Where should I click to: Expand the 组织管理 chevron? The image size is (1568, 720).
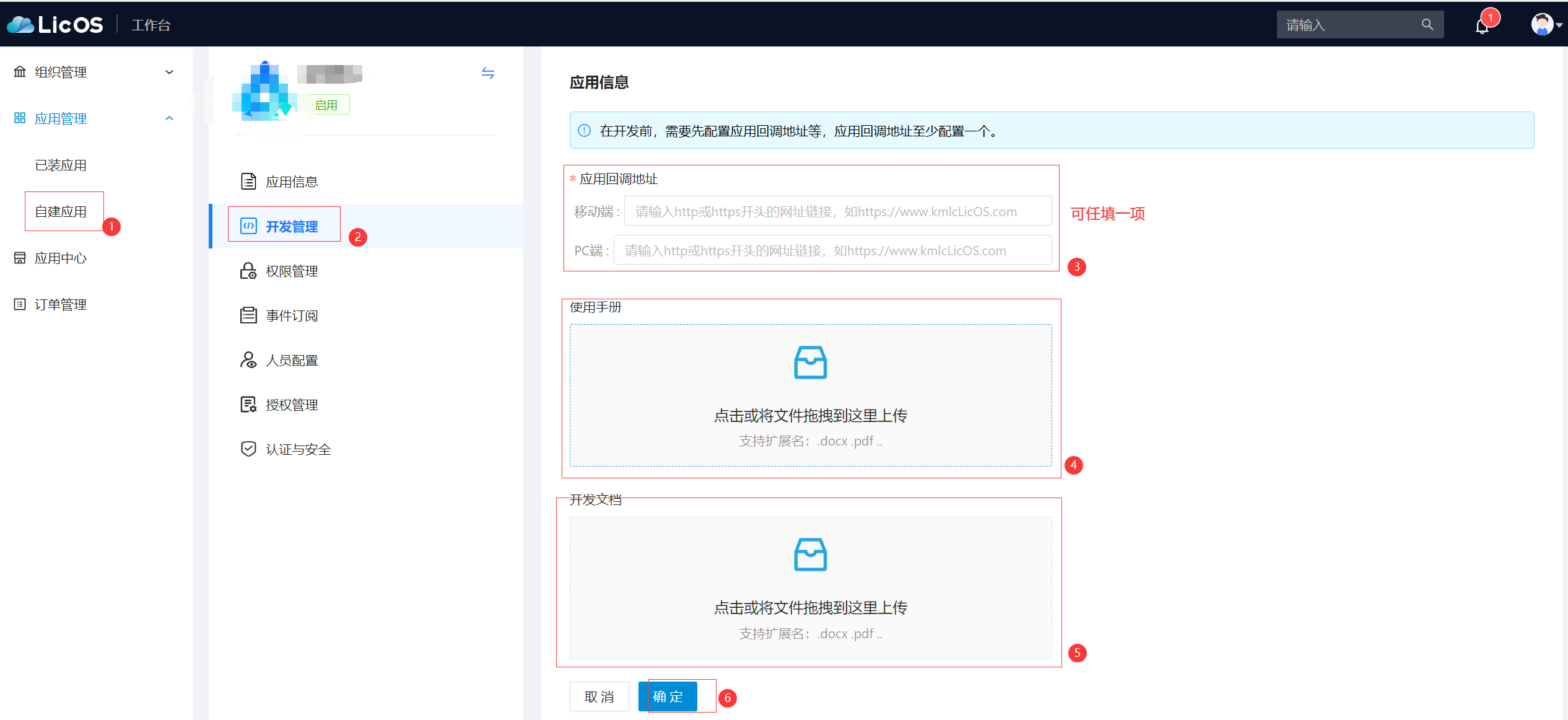(x=169, y=72)
